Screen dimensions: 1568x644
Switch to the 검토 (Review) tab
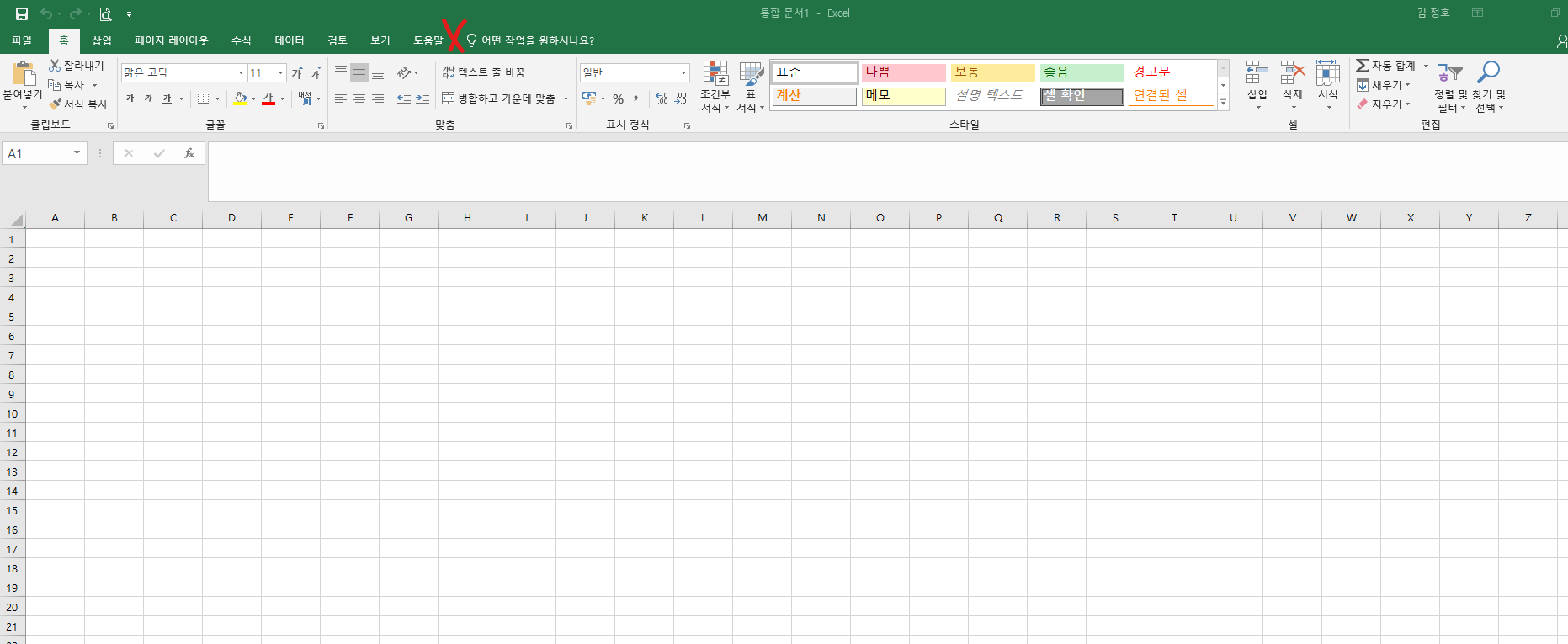pos(338,40)
